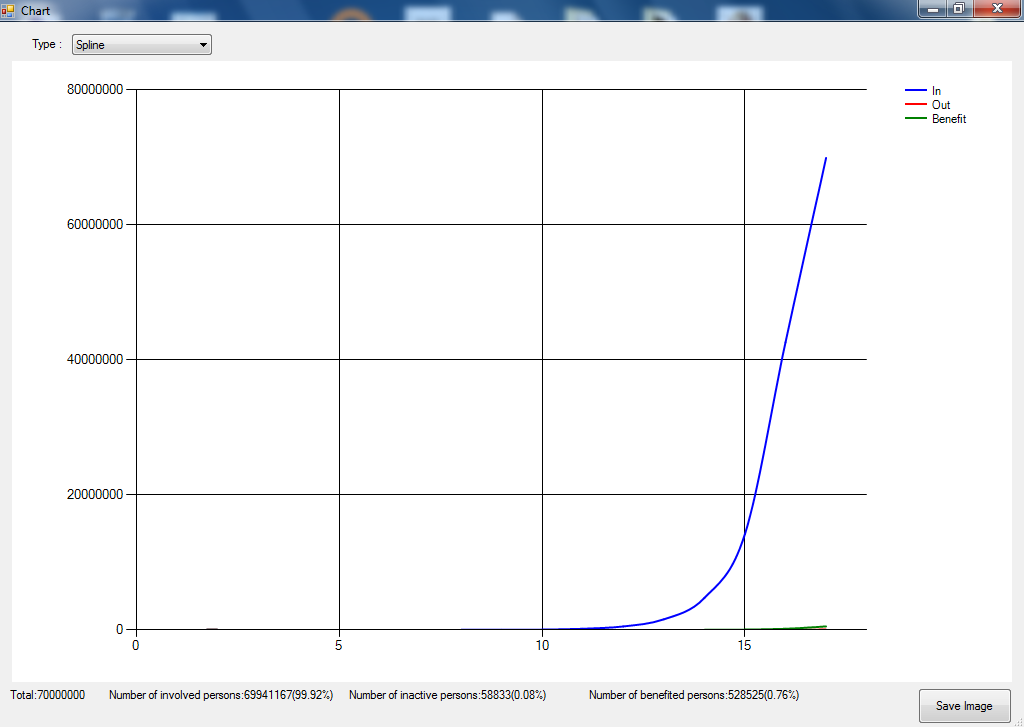Click the 'Type :' label
Image resolution: width=1024 pixels, height=727 pixels.
tap(47, 44)
